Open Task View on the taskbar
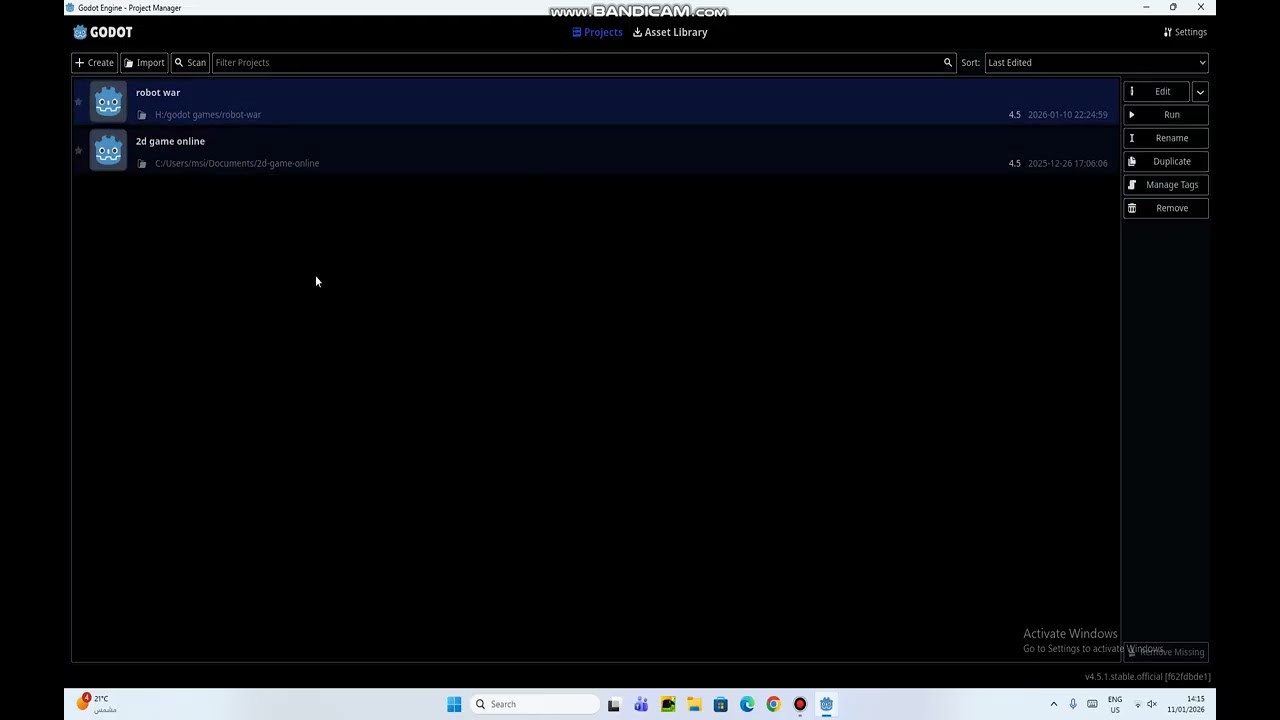Image resolution: width=1280 pixels, height=720 pixels. (x=614, y=704)
